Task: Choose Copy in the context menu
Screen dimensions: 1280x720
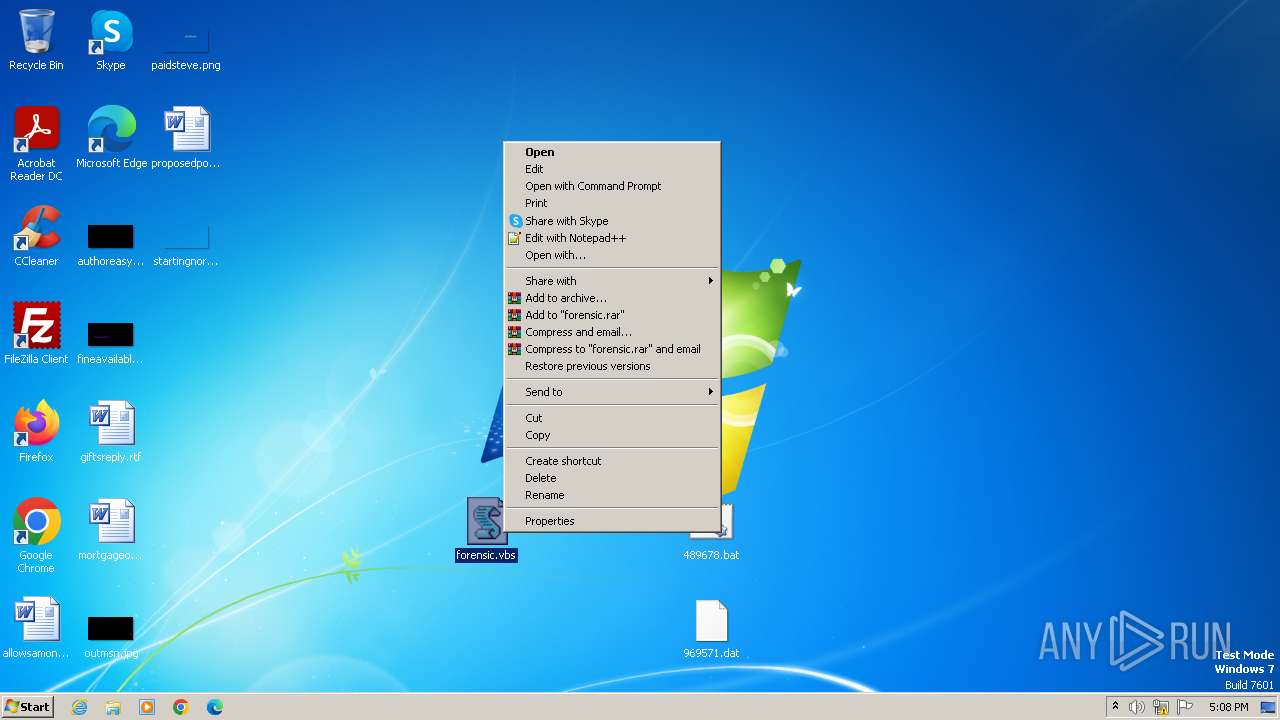Action: [611, 435]
